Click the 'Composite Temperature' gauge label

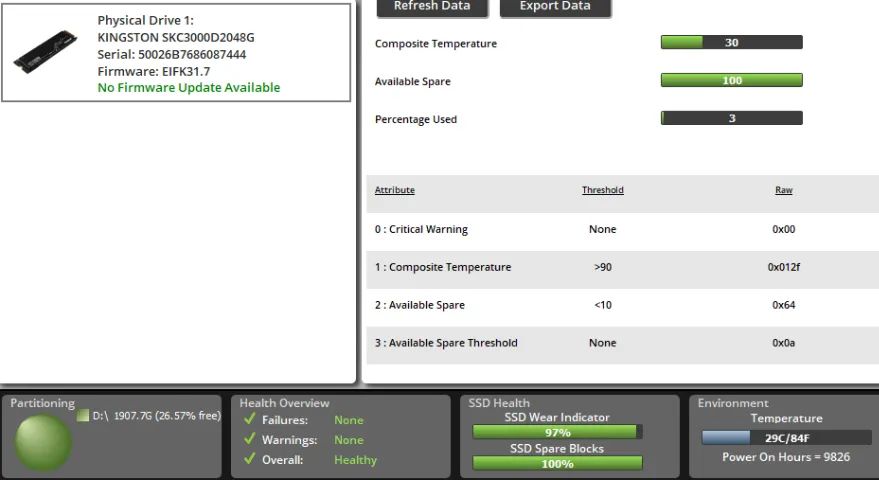pos(436,44)
